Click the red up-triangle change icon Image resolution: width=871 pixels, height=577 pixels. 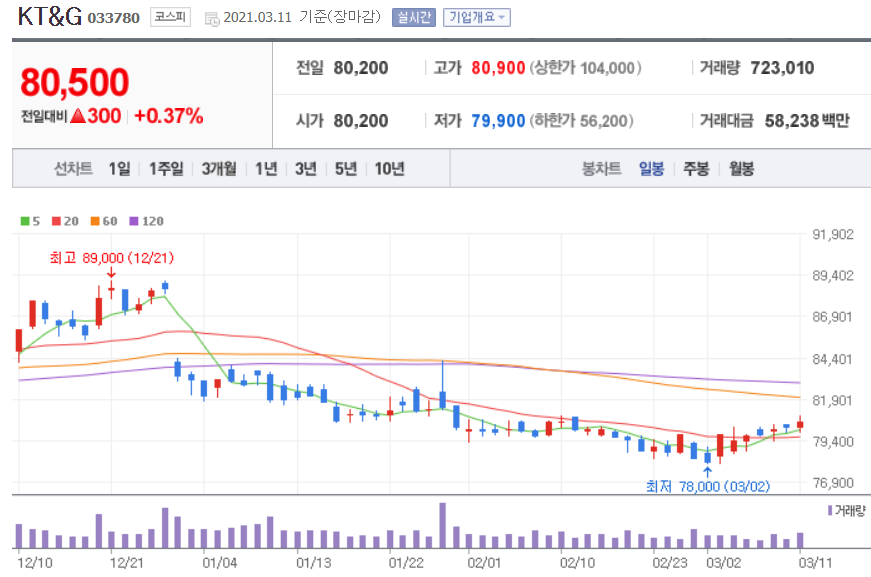[78, 116]
